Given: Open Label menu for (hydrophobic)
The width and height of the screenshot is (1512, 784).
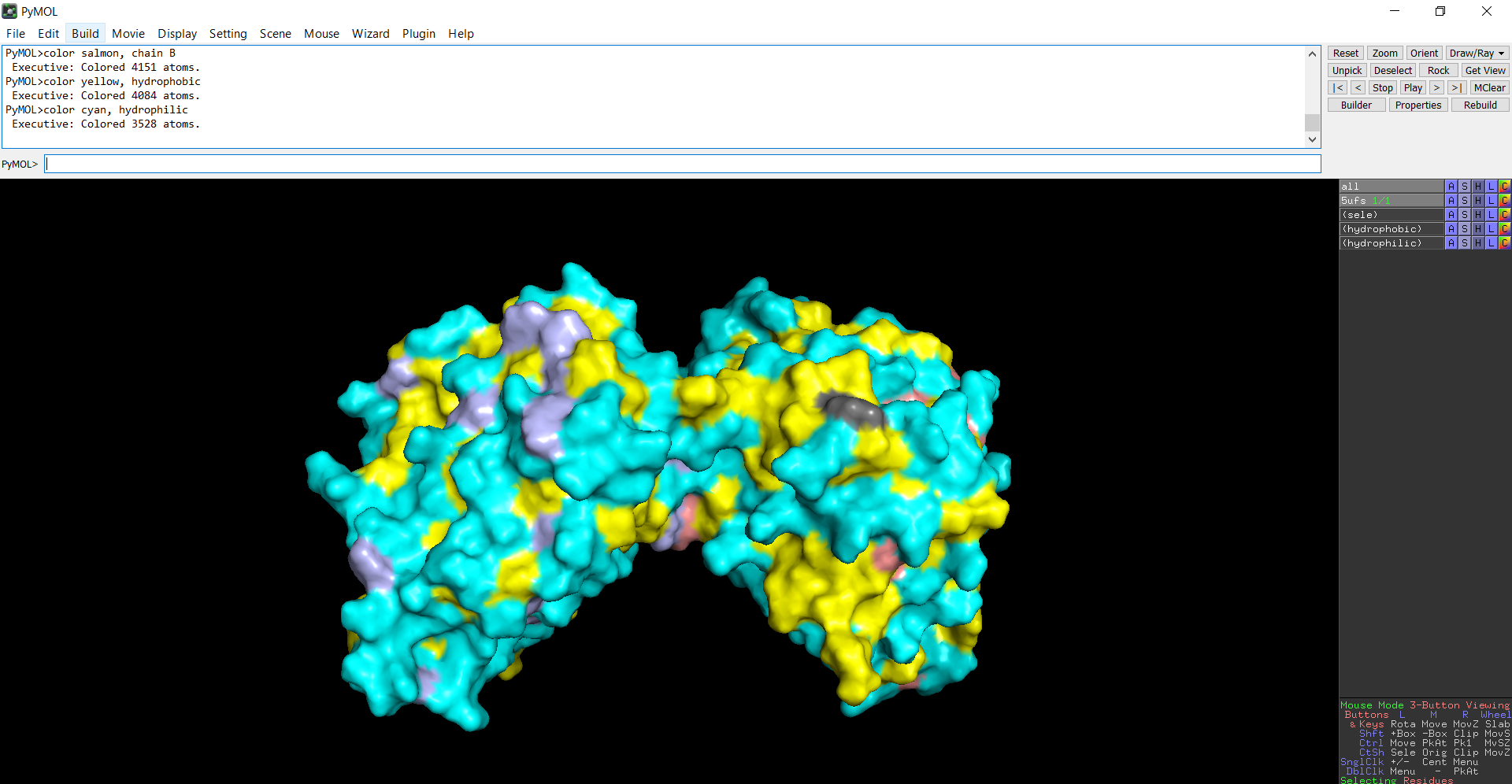Looking at the screenshot, I should coord(1491,229).
